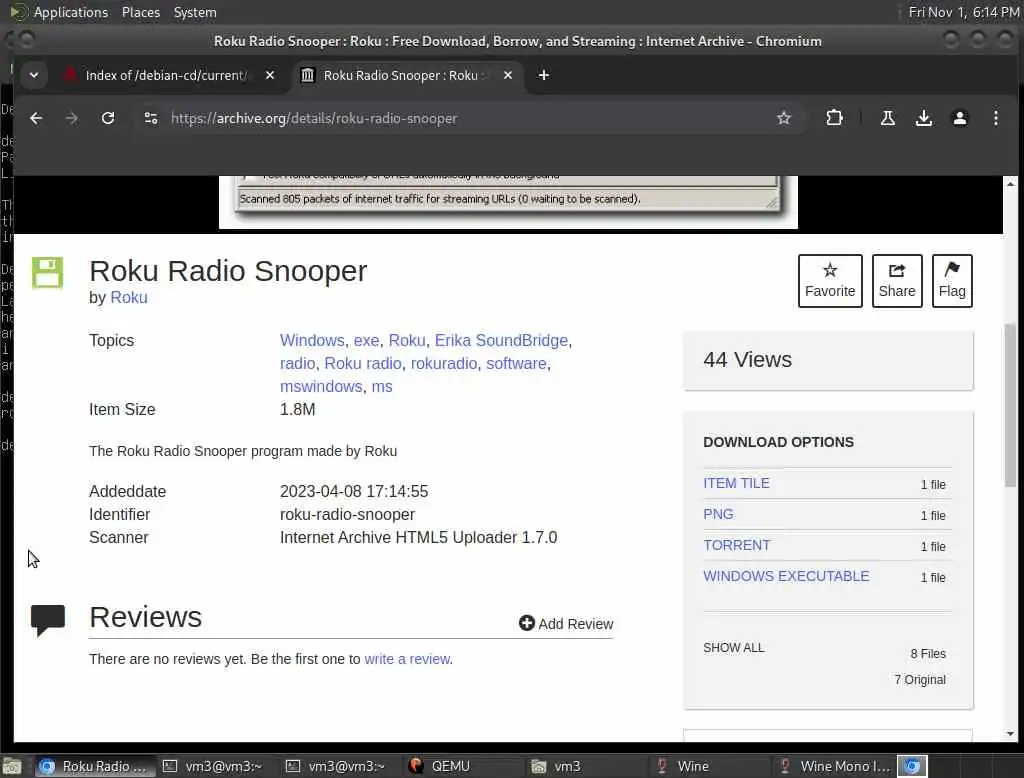
Task: Open the software topic link
Action: click(x=516, y=363)
